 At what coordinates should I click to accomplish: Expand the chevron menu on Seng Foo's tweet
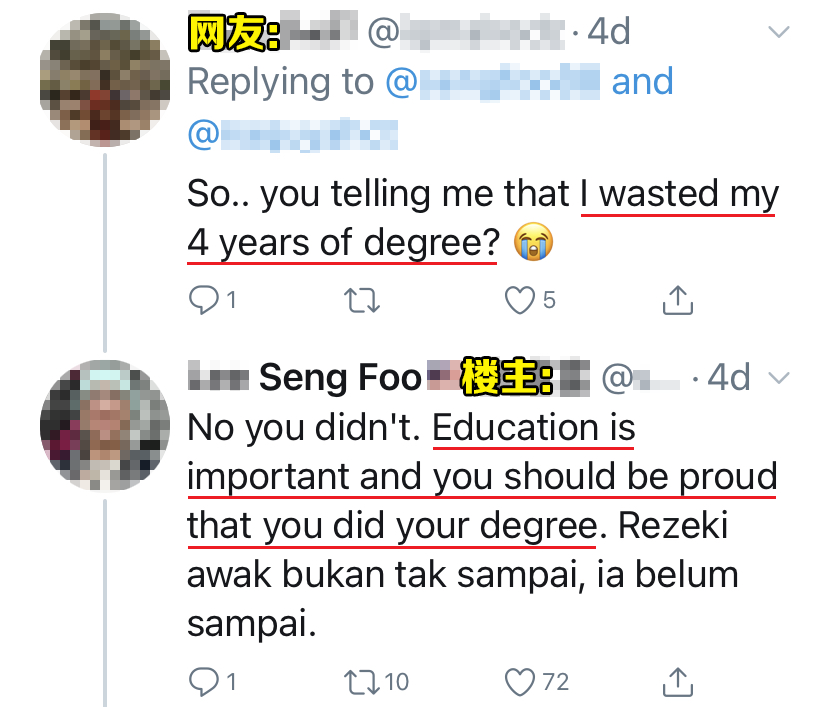point(777,378)
